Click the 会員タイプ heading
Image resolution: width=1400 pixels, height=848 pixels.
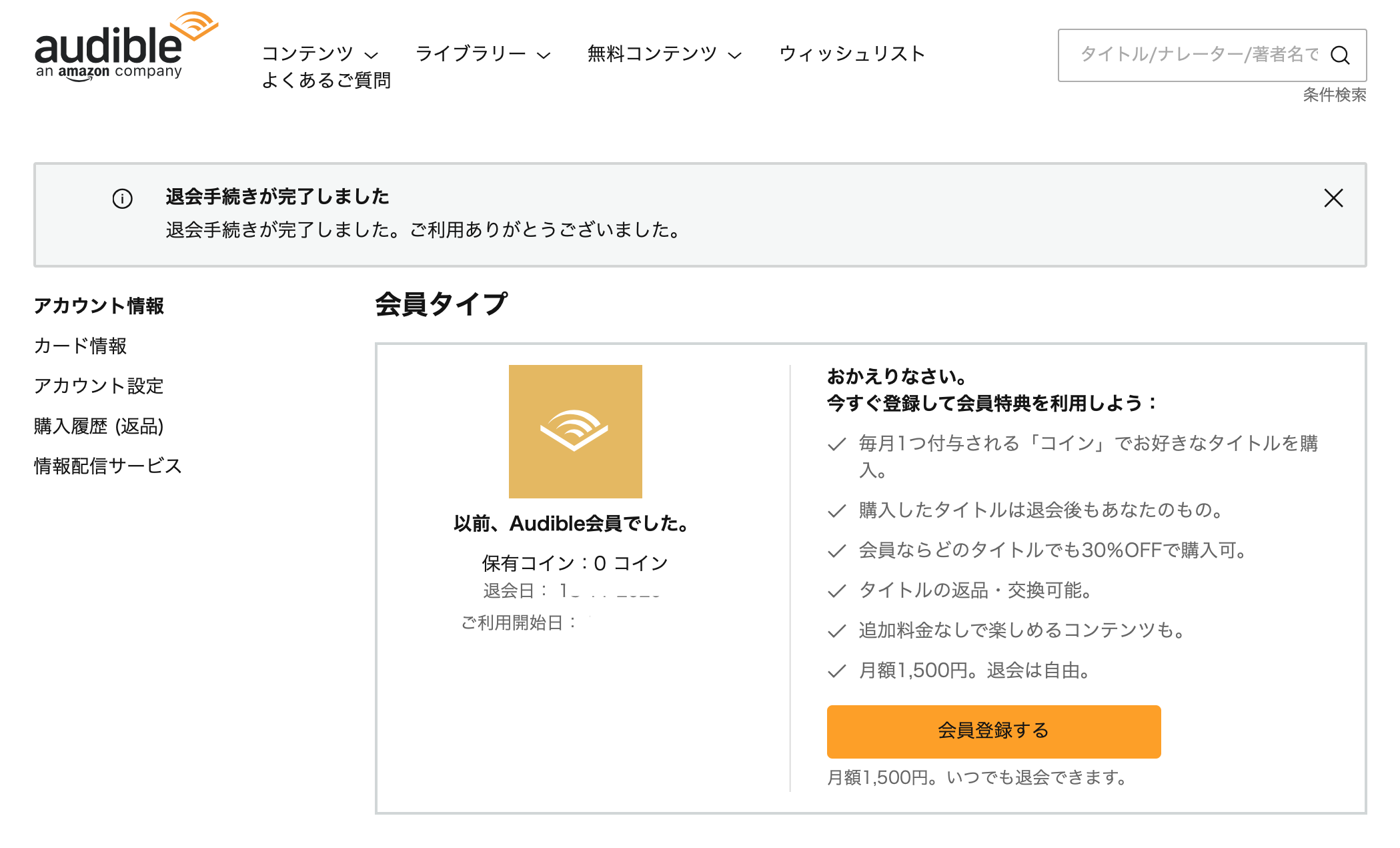coord(441,304)
